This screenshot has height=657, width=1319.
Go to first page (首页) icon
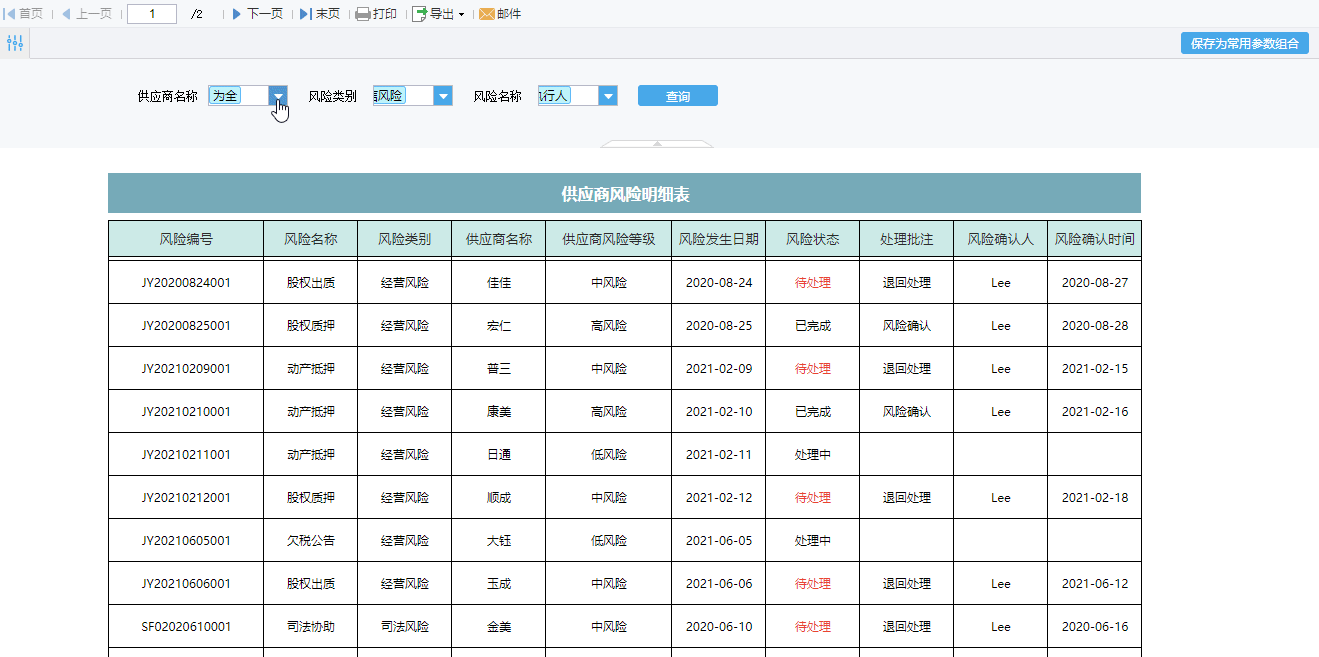click(x=12, y=14)
